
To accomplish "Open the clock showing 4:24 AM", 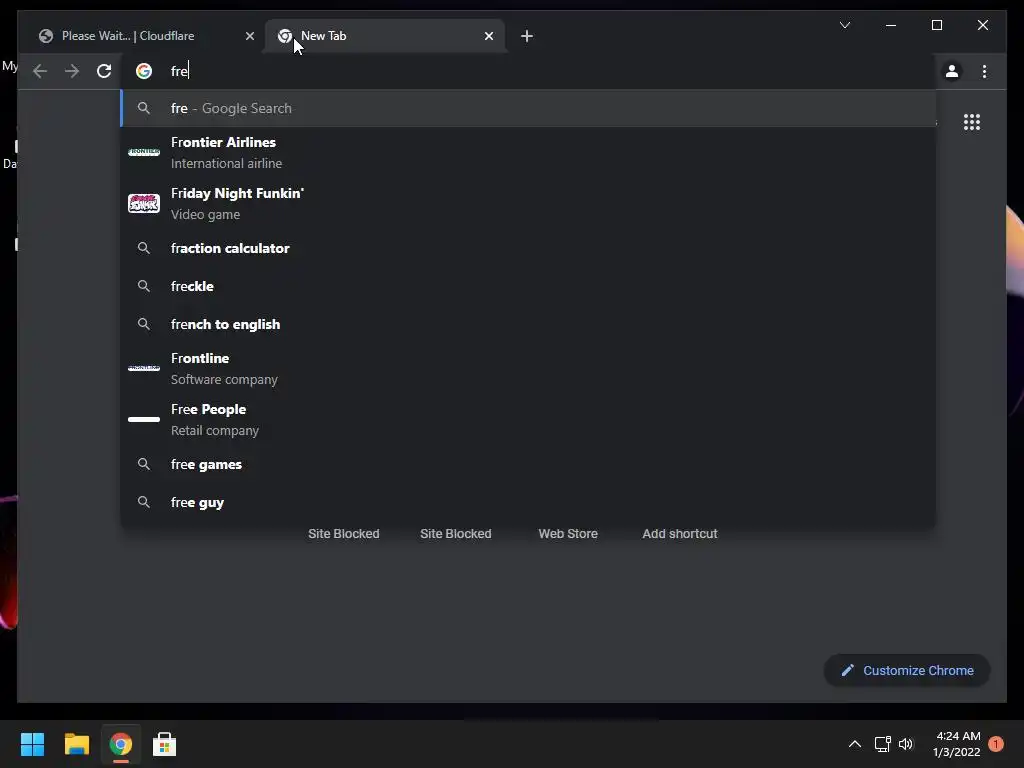I will pyautogui.click(x=957, y=744).
